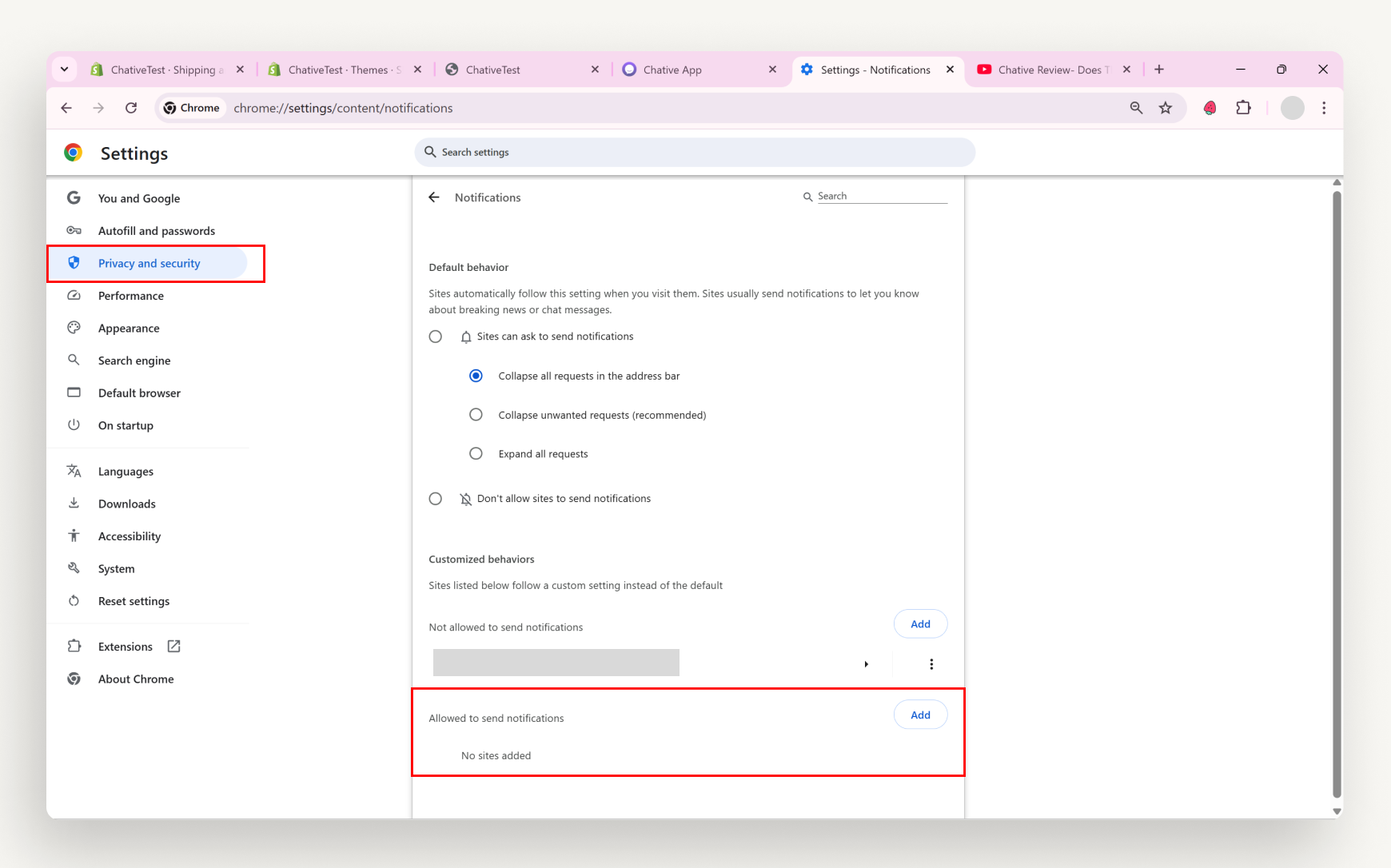The image size is (1391, 868).
Task: Click the strawberry extension icon in toolbar
Action: pos(1210,107)
